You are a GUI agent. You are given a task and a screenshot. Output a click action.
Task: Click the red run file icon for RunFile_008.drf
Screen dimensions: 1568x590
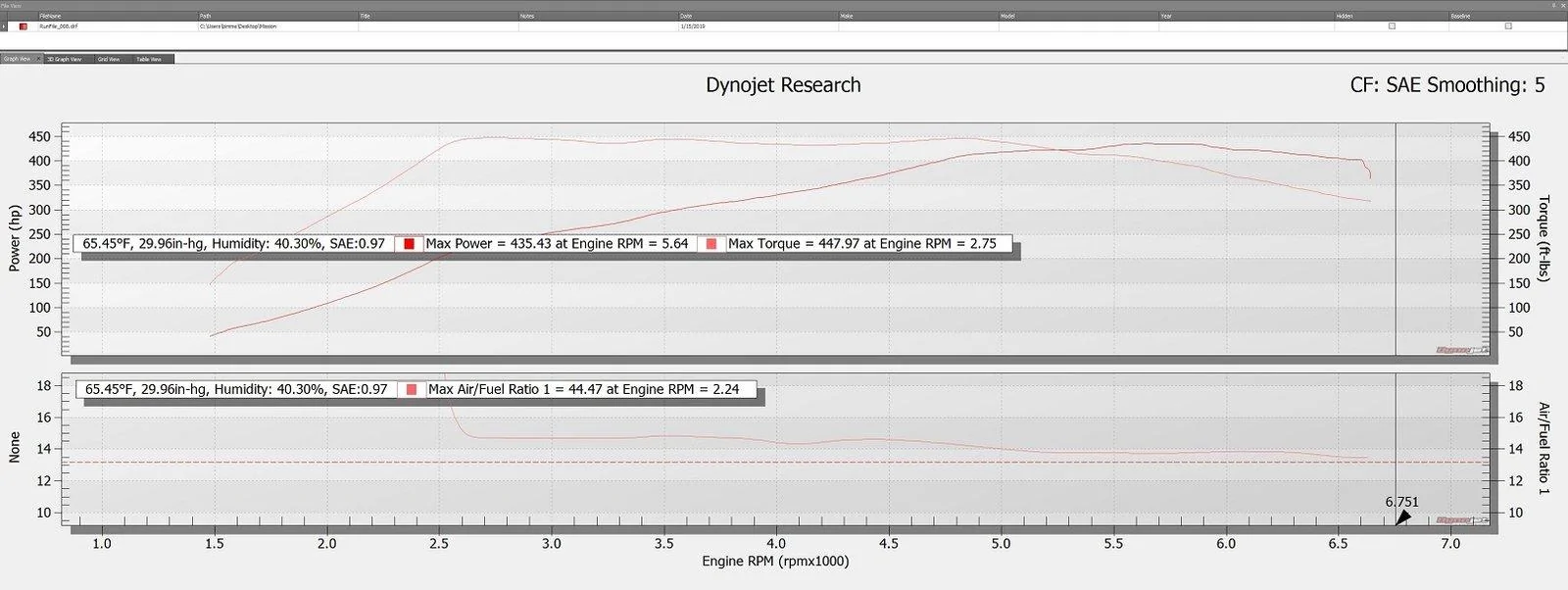tap(23, 26)
